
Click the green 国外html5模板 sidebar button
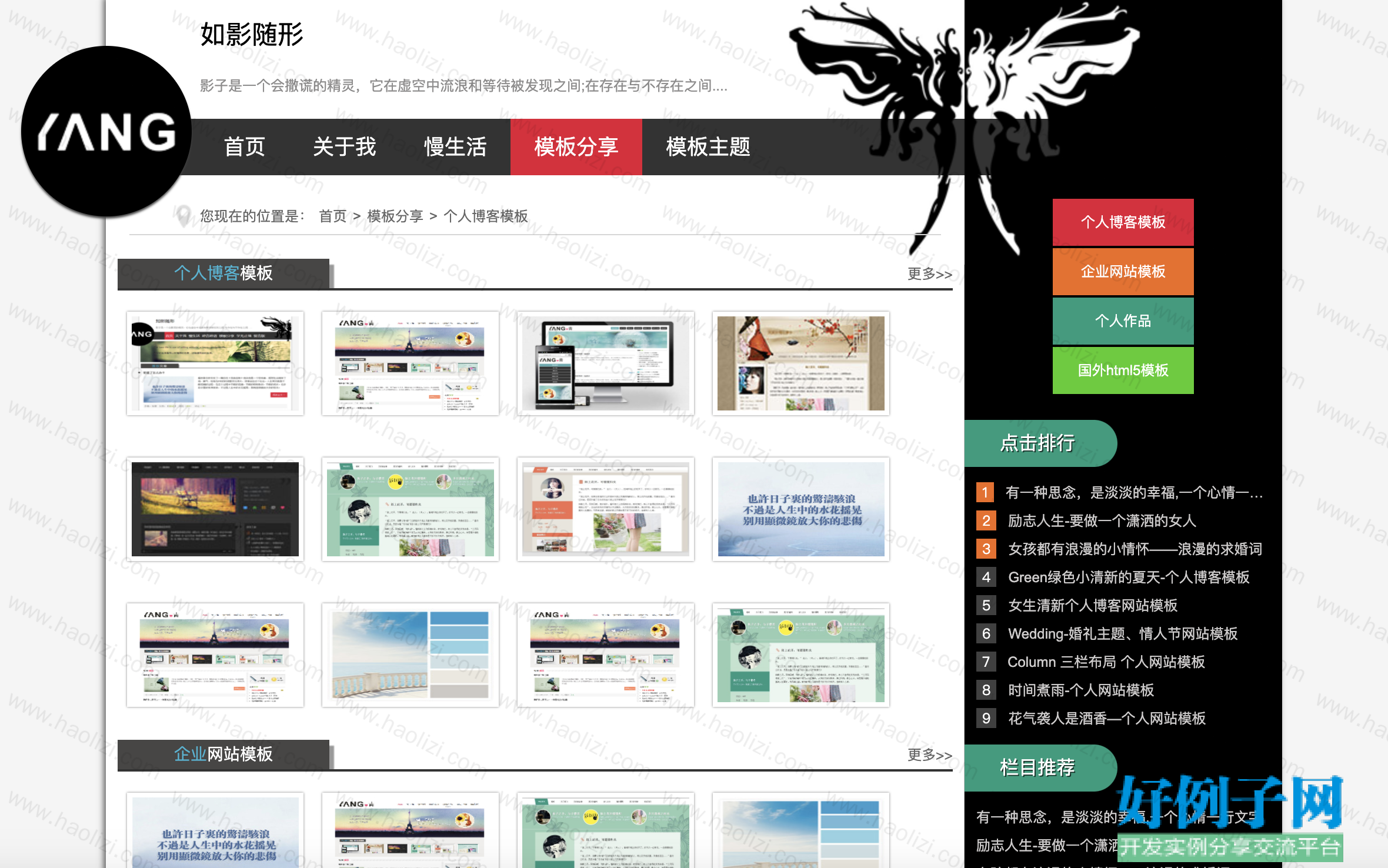(x=1123, y=370)
